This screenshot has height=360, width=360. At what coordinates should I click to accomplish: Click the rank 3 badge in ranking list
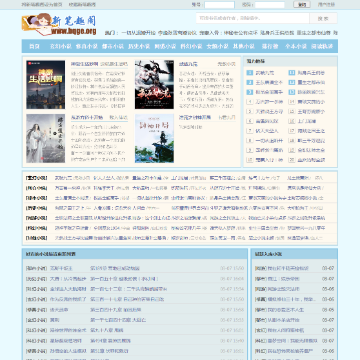pos(250,92)
